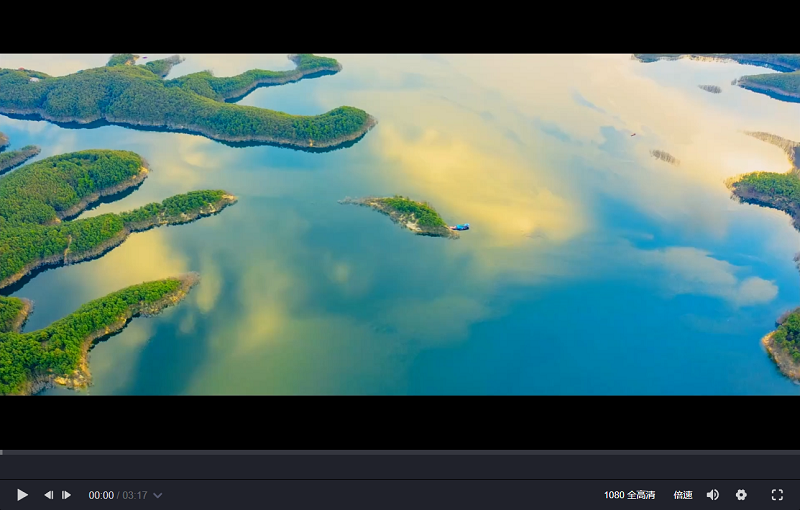Expand the time display dropdown arrow
Image resolution: width=800 pixels, height=510 pixels.
pos(158,495)
